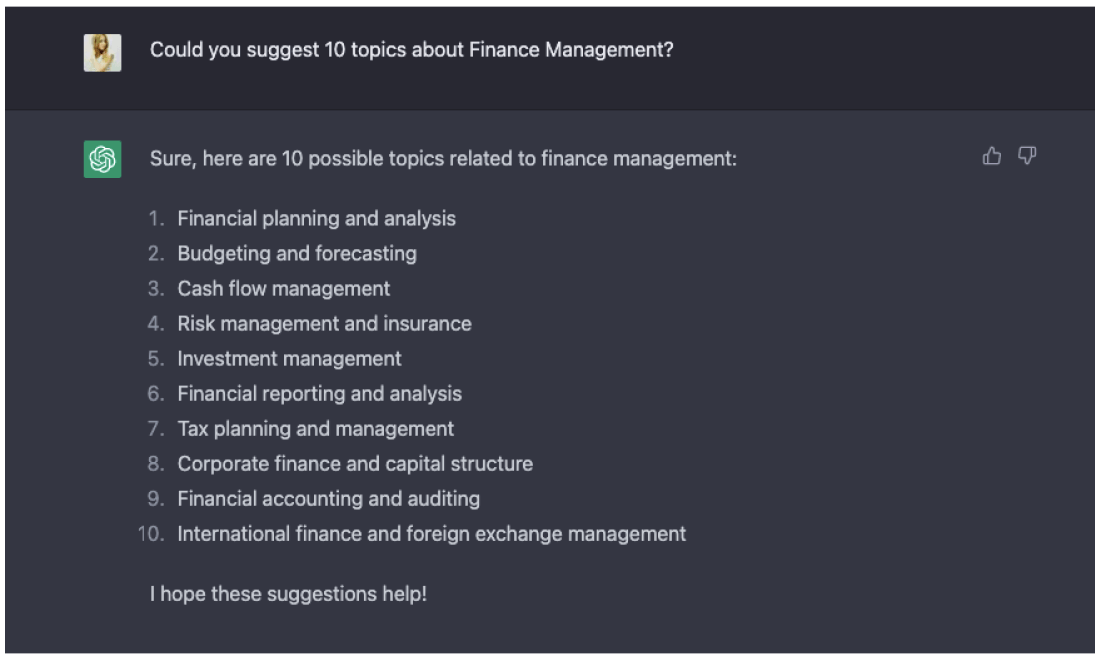Click "International finance and foreign exchange management" item
Viewport: 1100px width, 660px height.
pyautogui.click(x=431, y=534)
